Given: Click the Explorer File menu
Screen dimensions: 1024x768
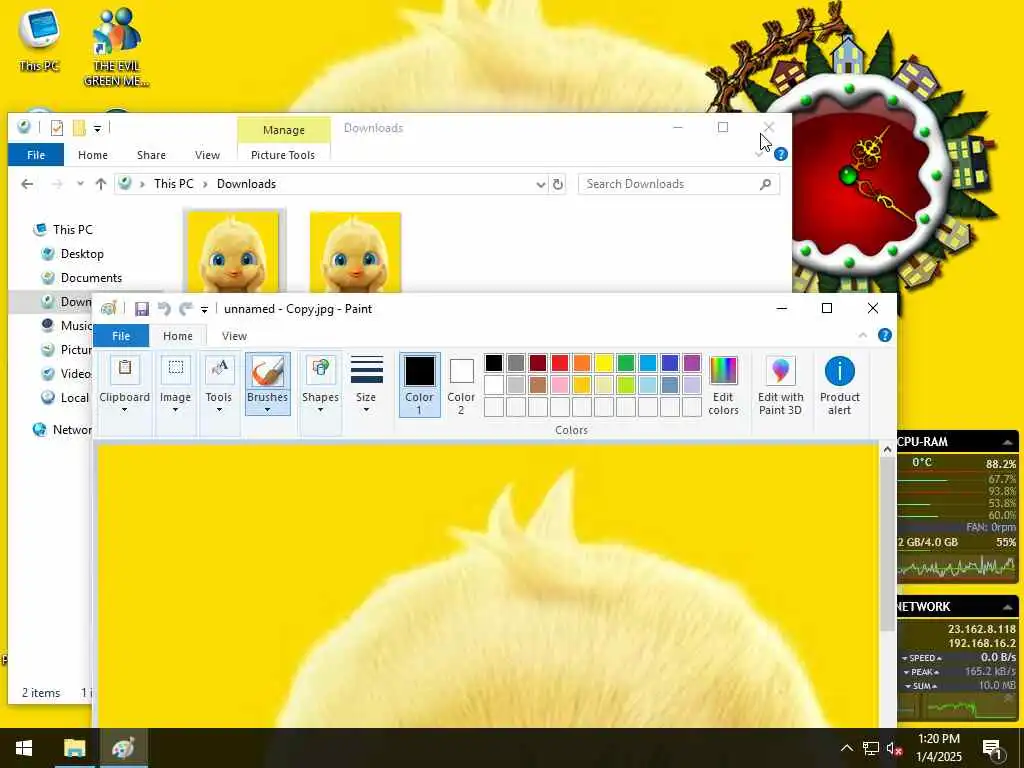Looking at the screenshot, I should point(36,155).
